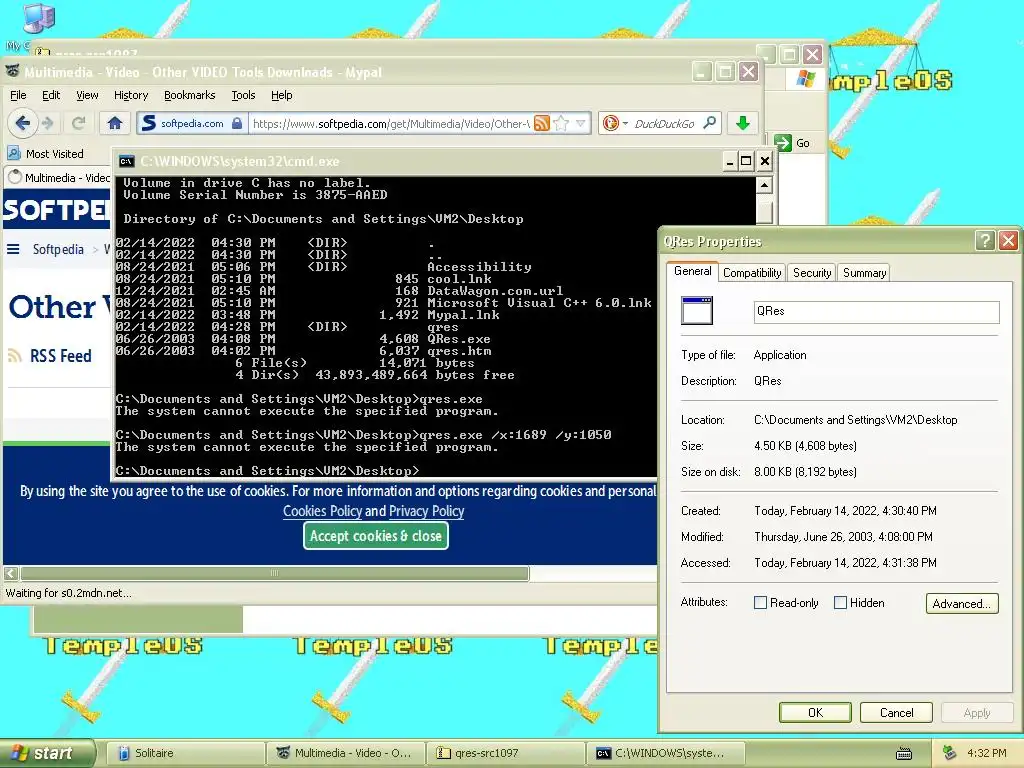
Task: Open the address bar history dropdown arrow
Action: [581, 123]
